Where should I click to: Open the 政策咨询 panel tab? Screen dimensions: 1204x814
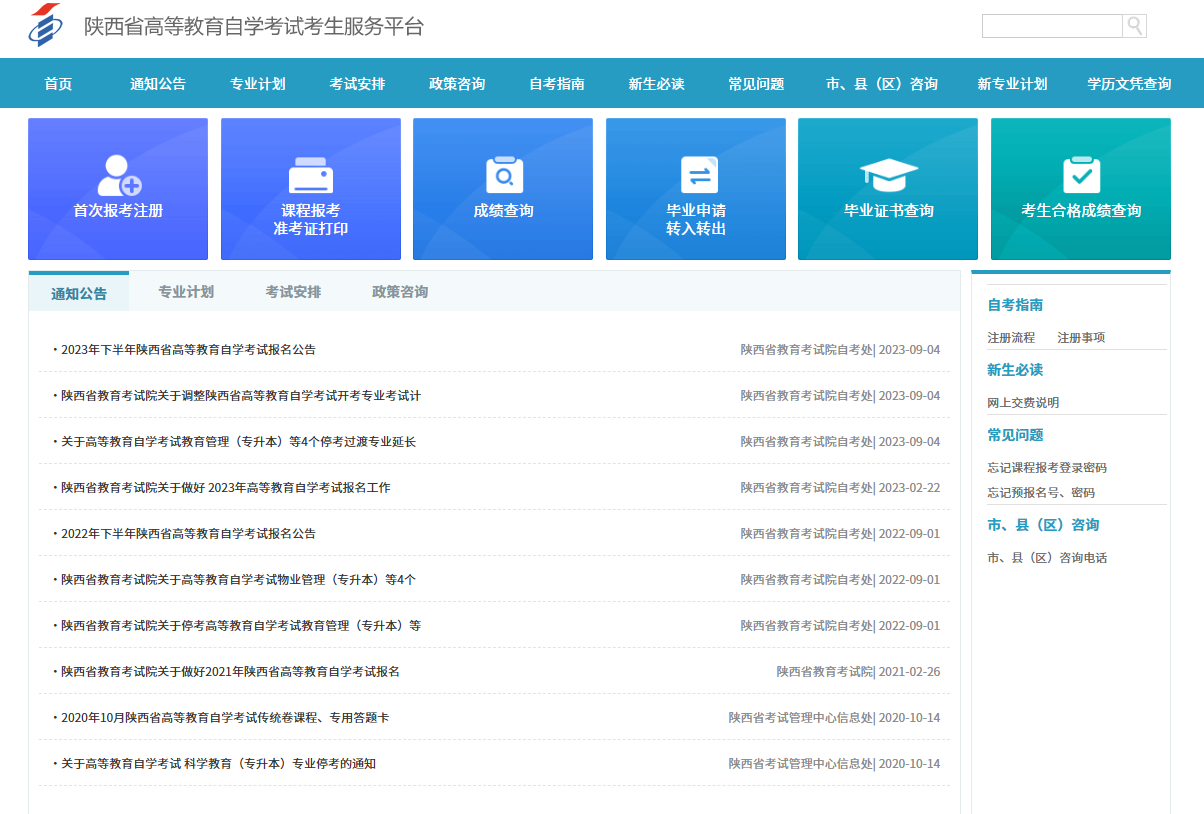(400, 292)
